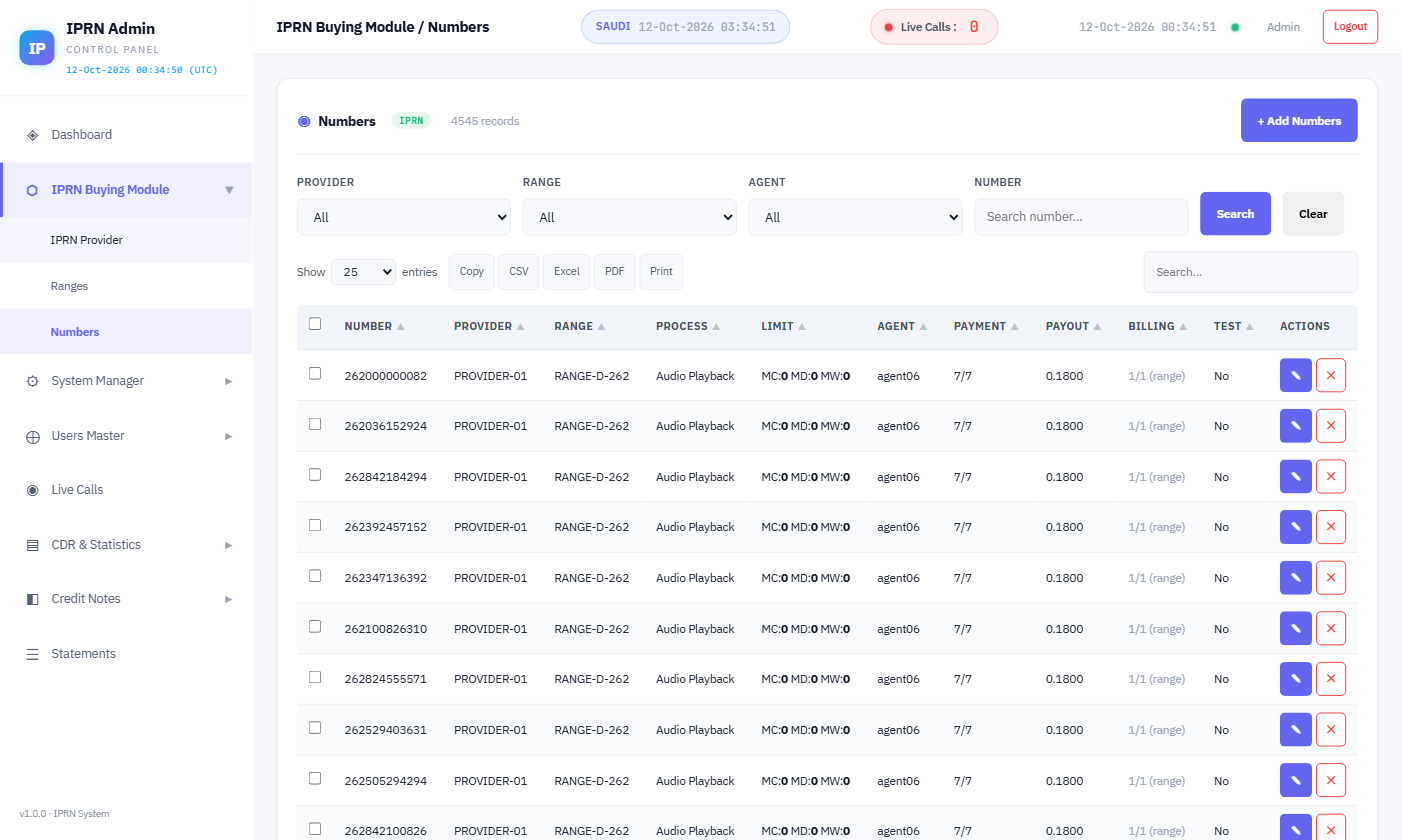Log out with the Logout button
Screen dimensions: 1402x840
point(1350,27)
